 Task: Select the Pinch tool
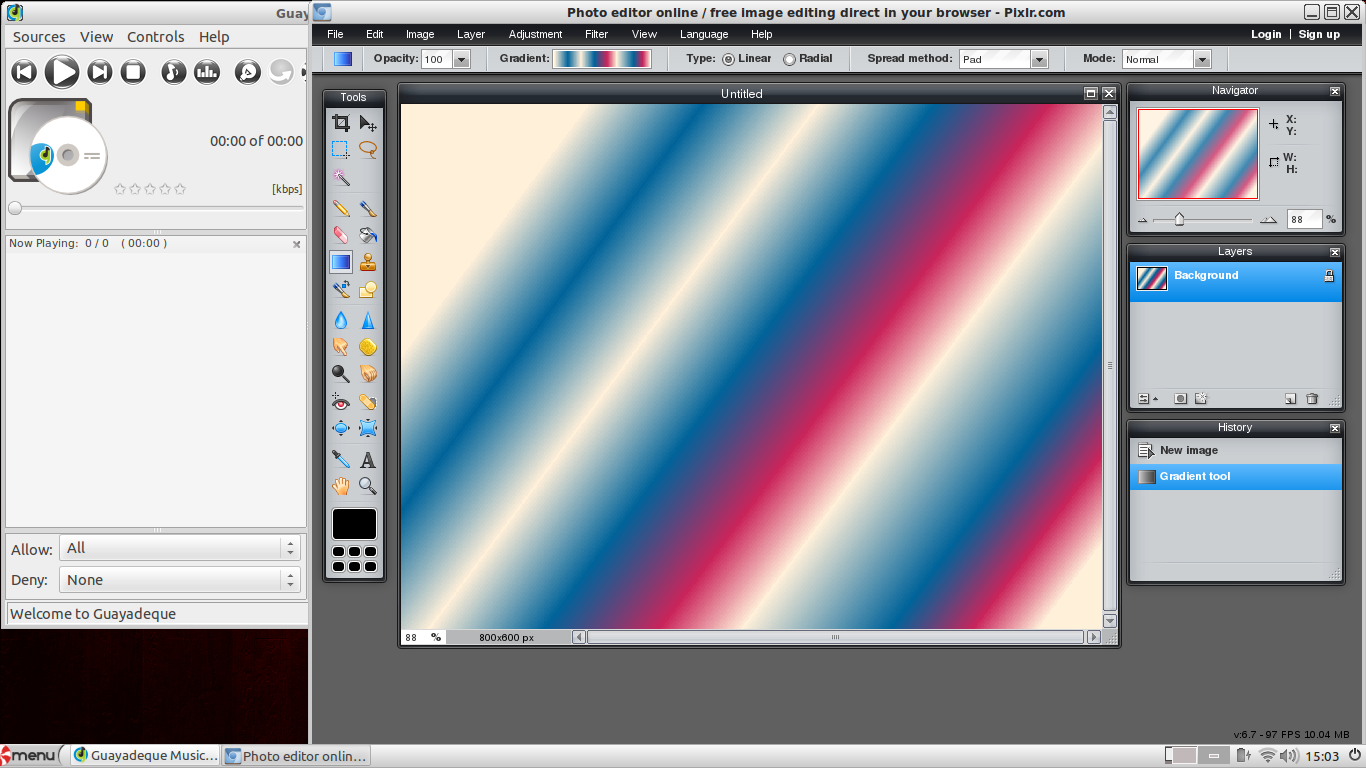[368, 428]
